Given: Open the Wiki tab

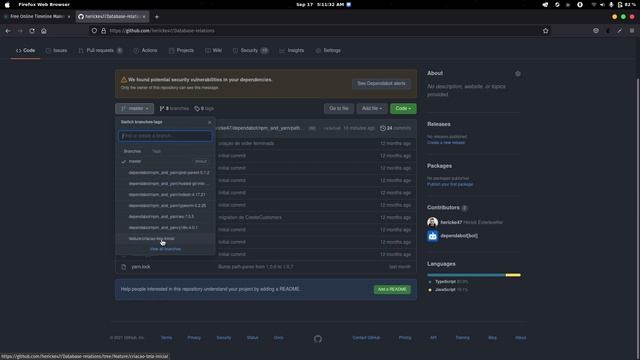Looking at the screenshot, I should click(213, 51).
